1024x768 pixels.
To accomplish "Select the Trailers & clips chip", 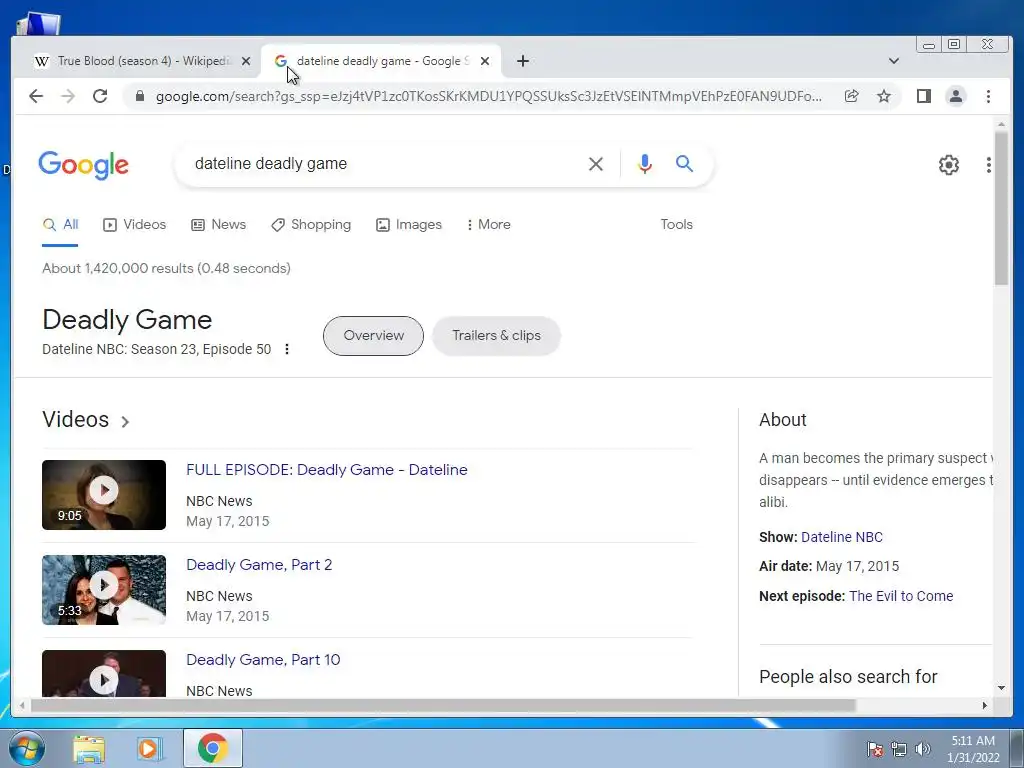I will (x=496, y=336).
